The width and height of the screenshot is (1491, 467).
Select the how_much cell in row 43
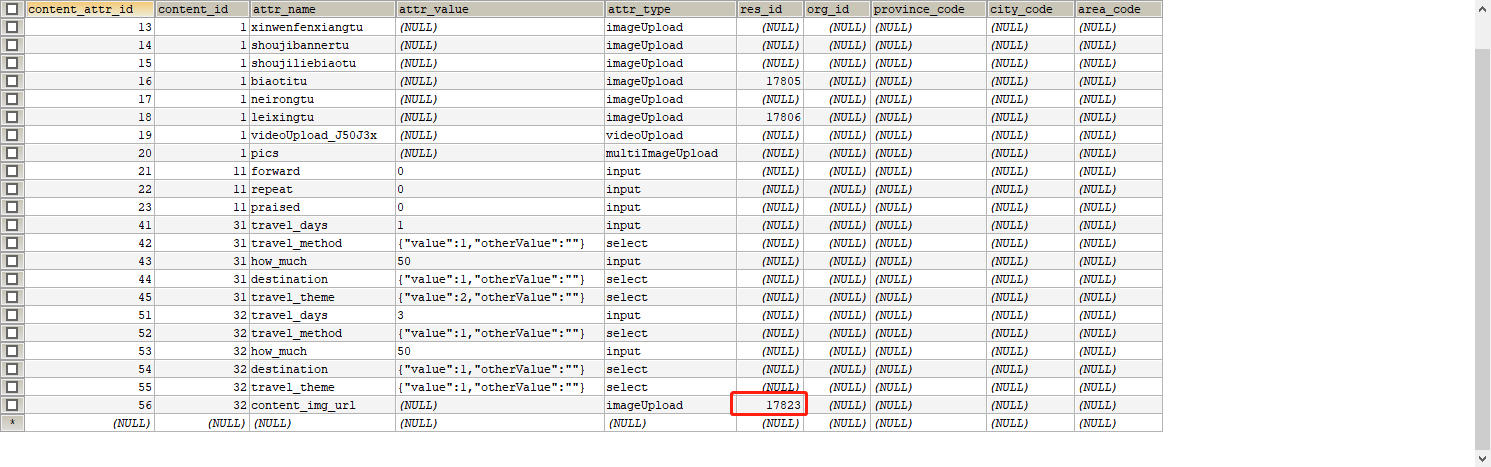(322, 261)
